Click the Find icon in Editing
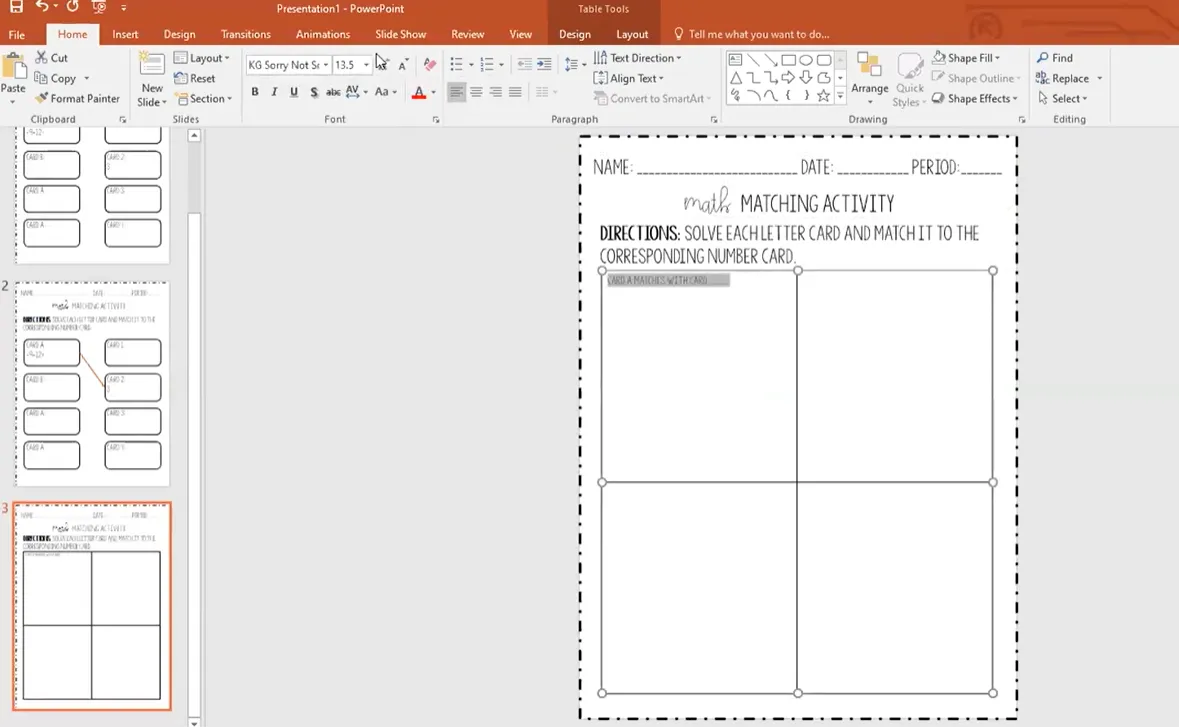This screenshot has height=727, width=1179. [x=1054, y=58]
